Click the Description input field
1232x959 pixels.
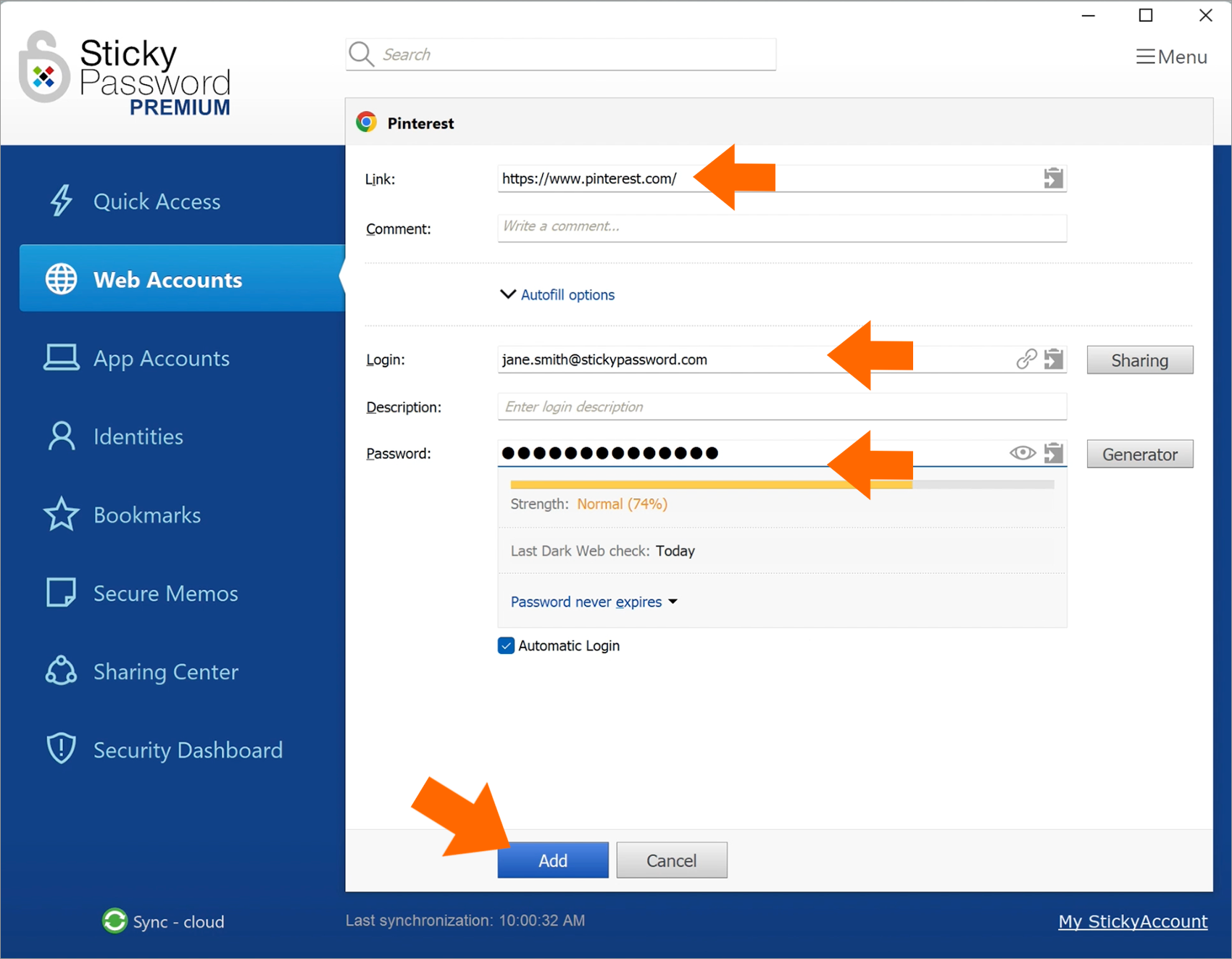[x=782, y=406]
